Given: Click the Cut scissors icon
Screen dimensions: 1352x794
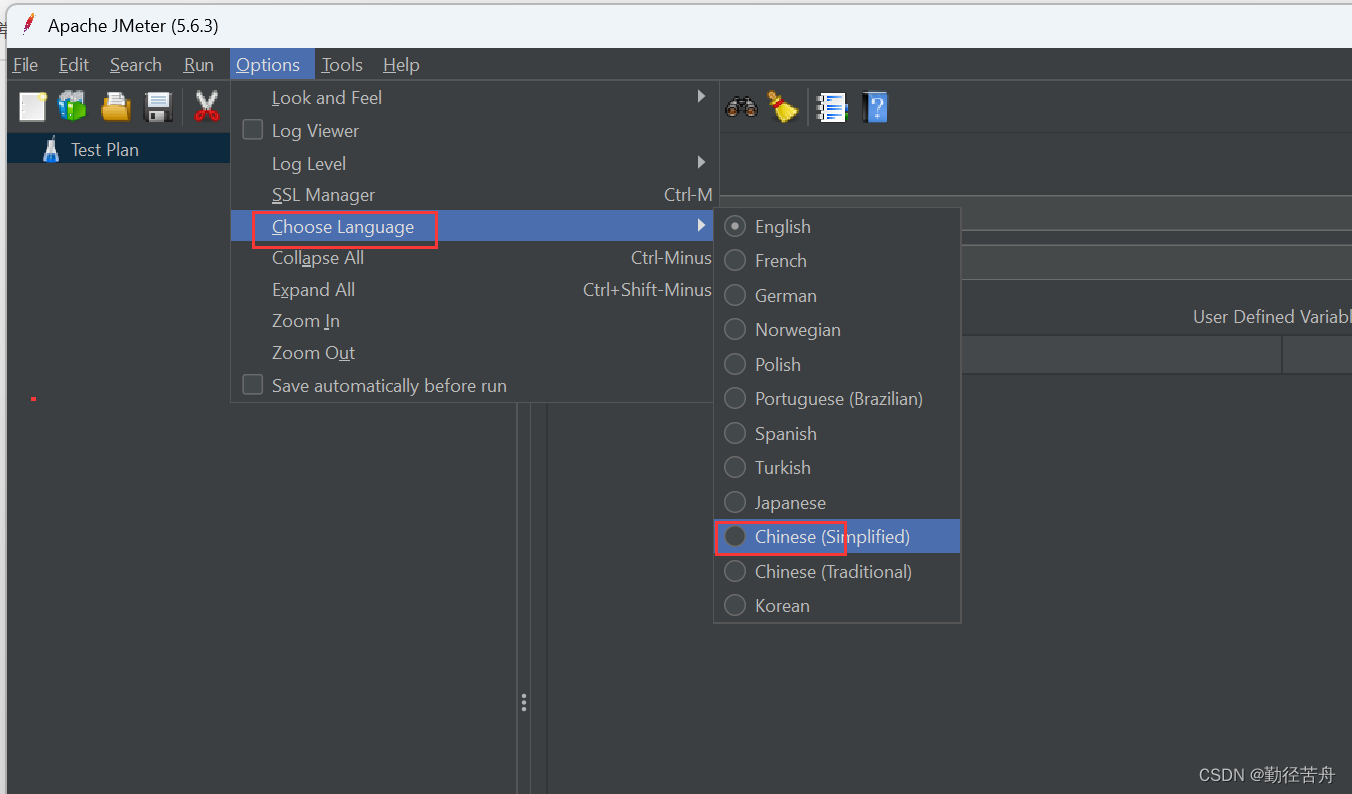Looking at the screenshot, I should [x=206, y=106].
